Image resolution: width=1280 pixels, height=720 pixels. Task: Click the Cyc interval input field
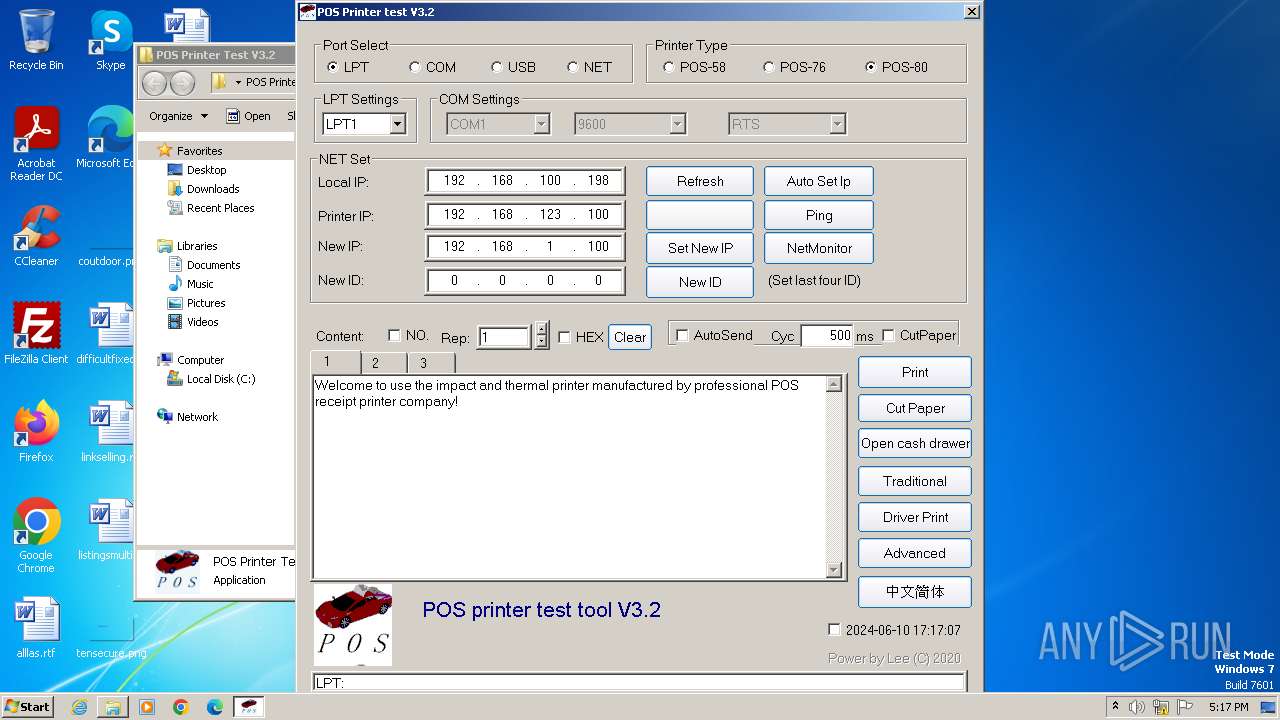coord(827,336)
